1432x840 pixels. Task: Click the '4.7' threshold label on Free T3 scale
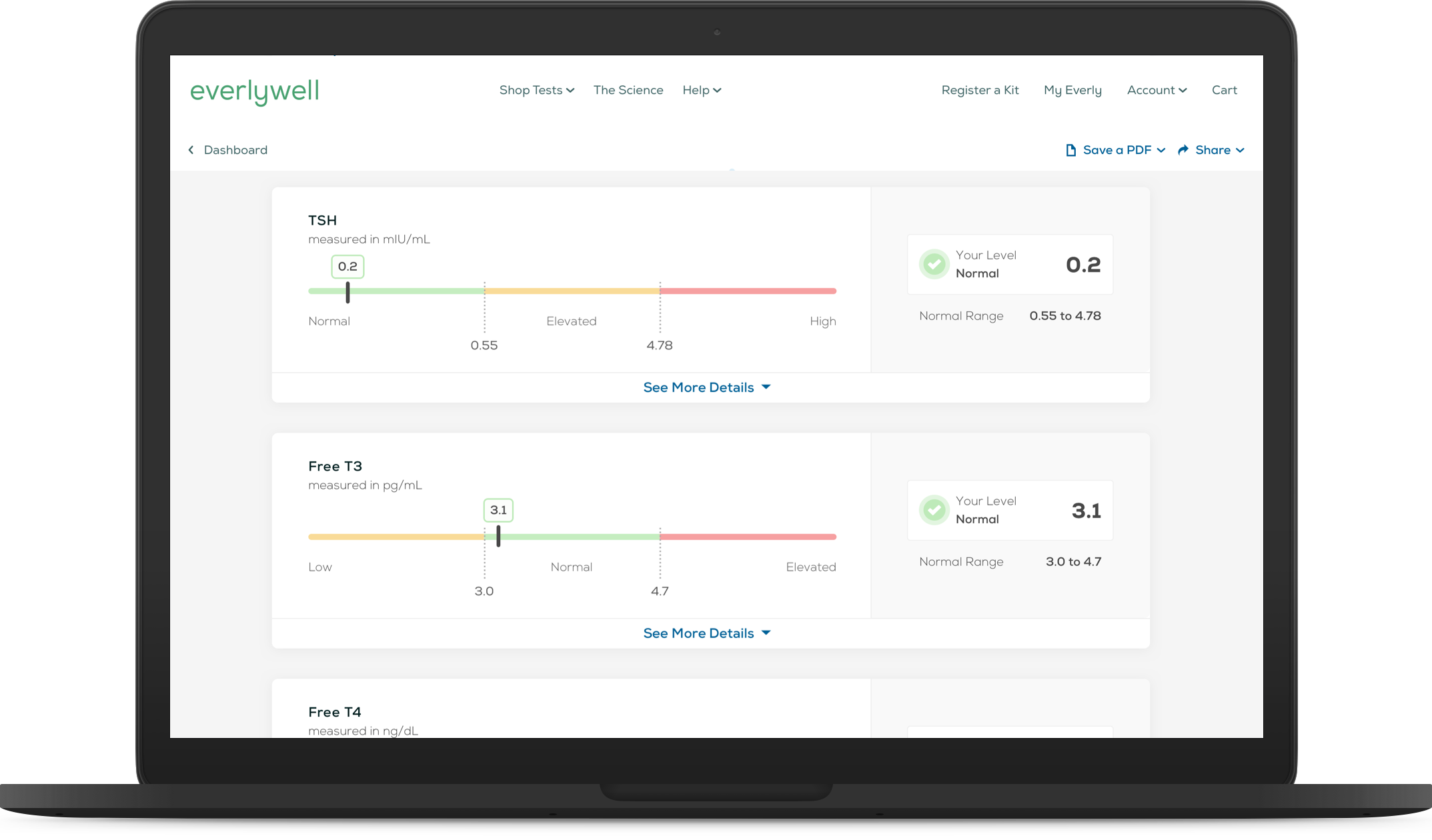[660, 591]
